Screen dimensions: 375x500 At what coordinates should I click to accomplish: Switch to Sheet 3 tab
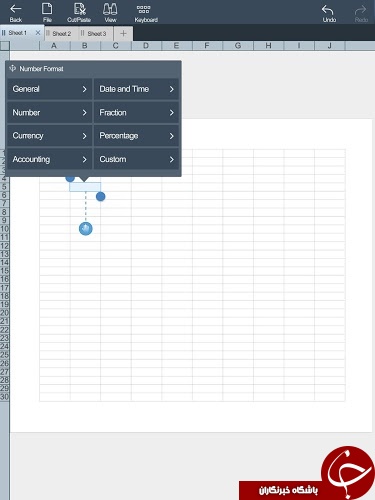[97, 33]
